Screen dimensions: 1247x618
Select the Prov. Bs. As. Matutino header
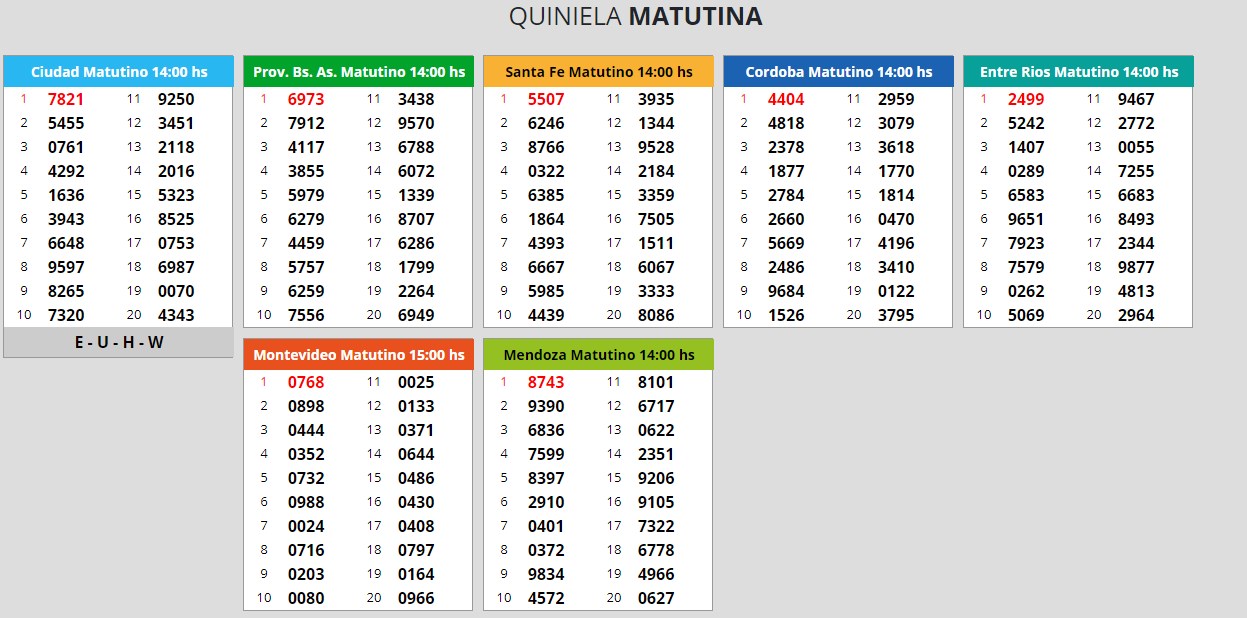tap(358, 72)
